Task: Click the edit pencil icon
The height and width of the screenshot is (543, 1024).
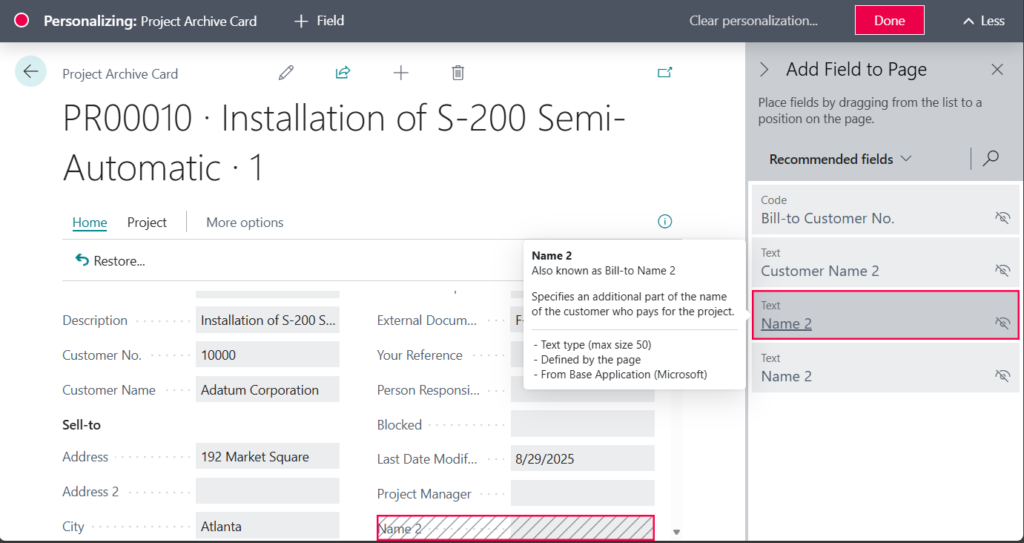Action: 286,72
